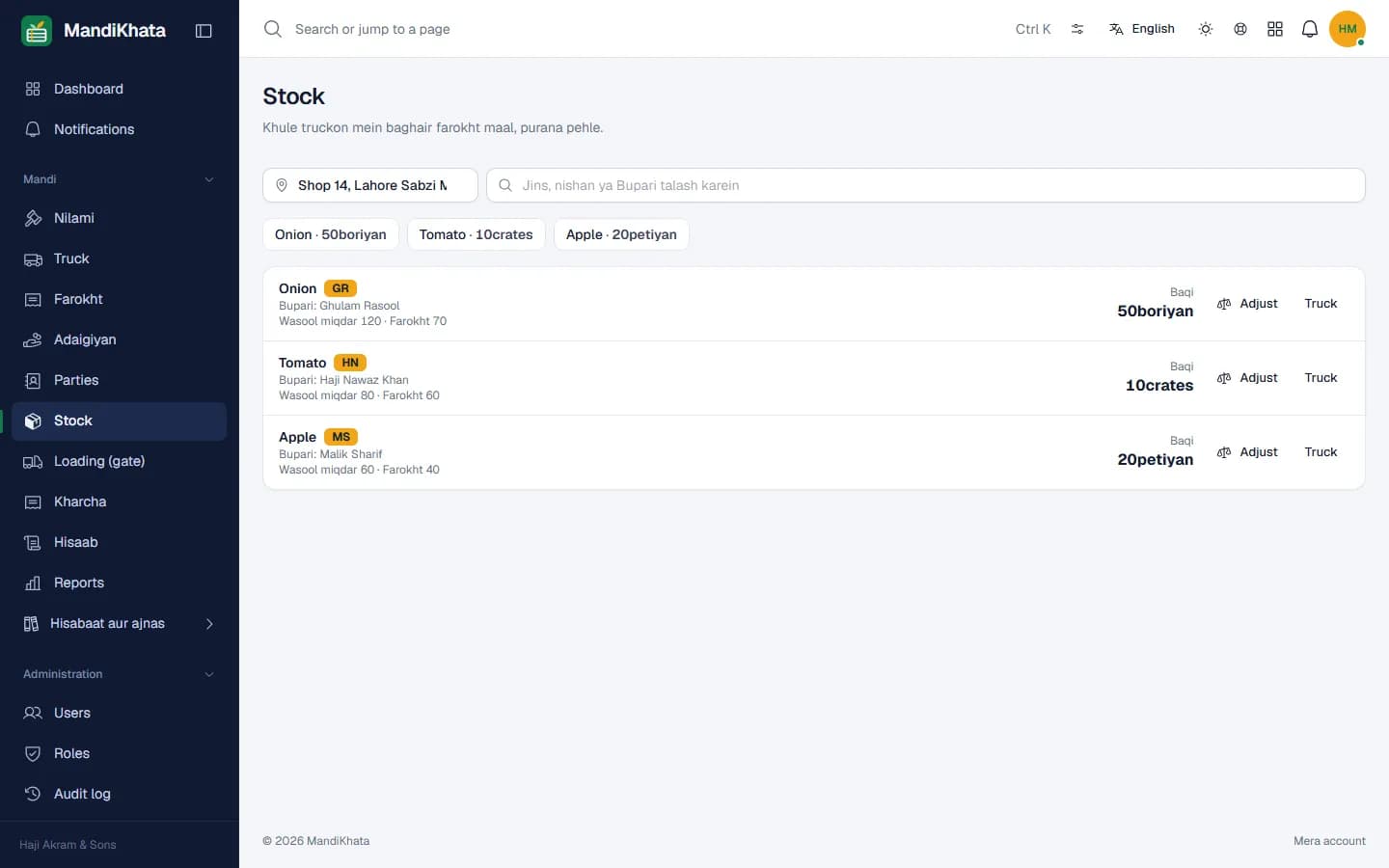Open the HM user avatar menu
Screen dimensions: 1389x868
[1348, 29]
